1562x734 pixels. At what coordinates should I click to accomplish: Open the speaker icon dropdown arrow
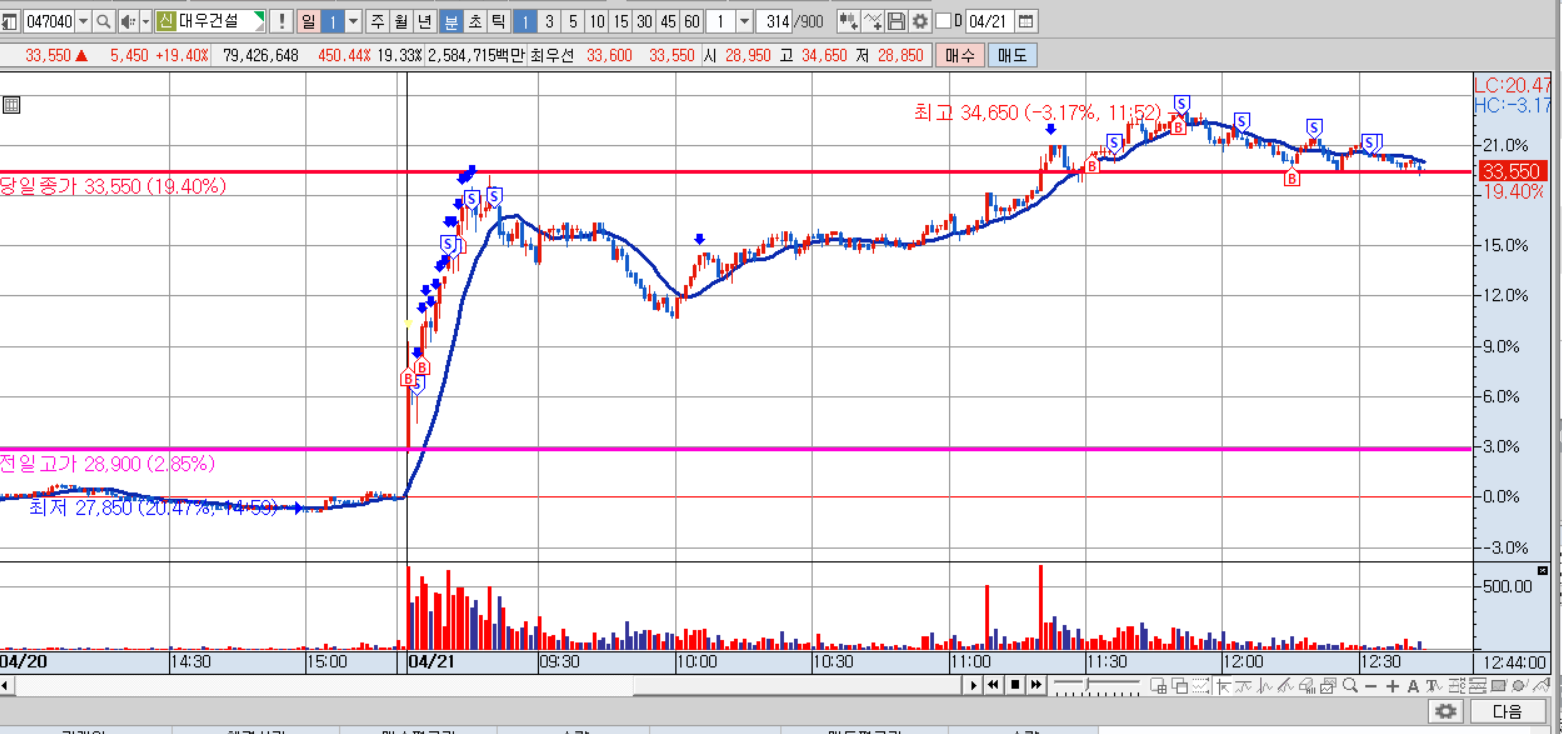(145, 21)
